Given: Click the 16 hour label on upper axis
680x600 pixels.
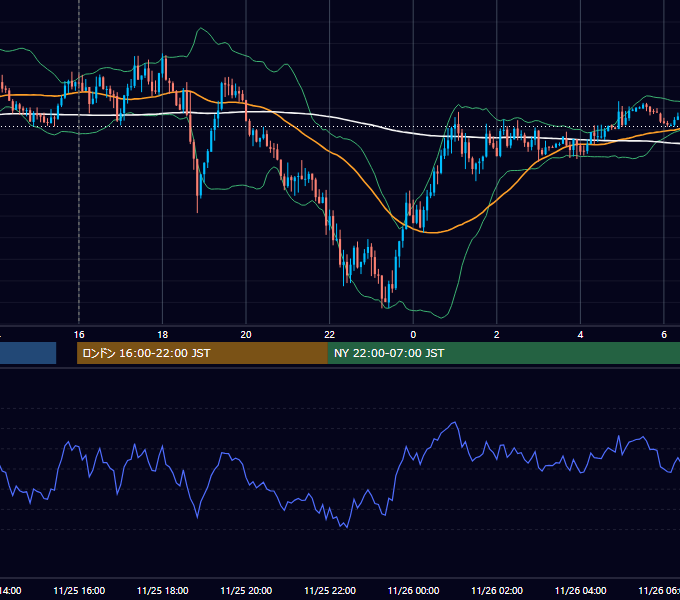Looking at the screenshot, I should [x=79, y=334].
